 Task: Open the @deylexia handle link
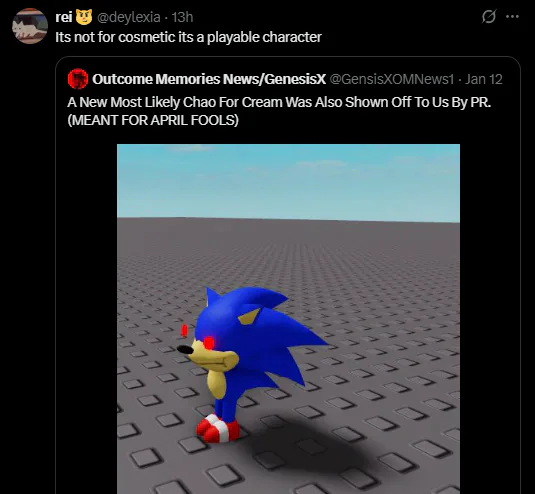tap(129, 17)
